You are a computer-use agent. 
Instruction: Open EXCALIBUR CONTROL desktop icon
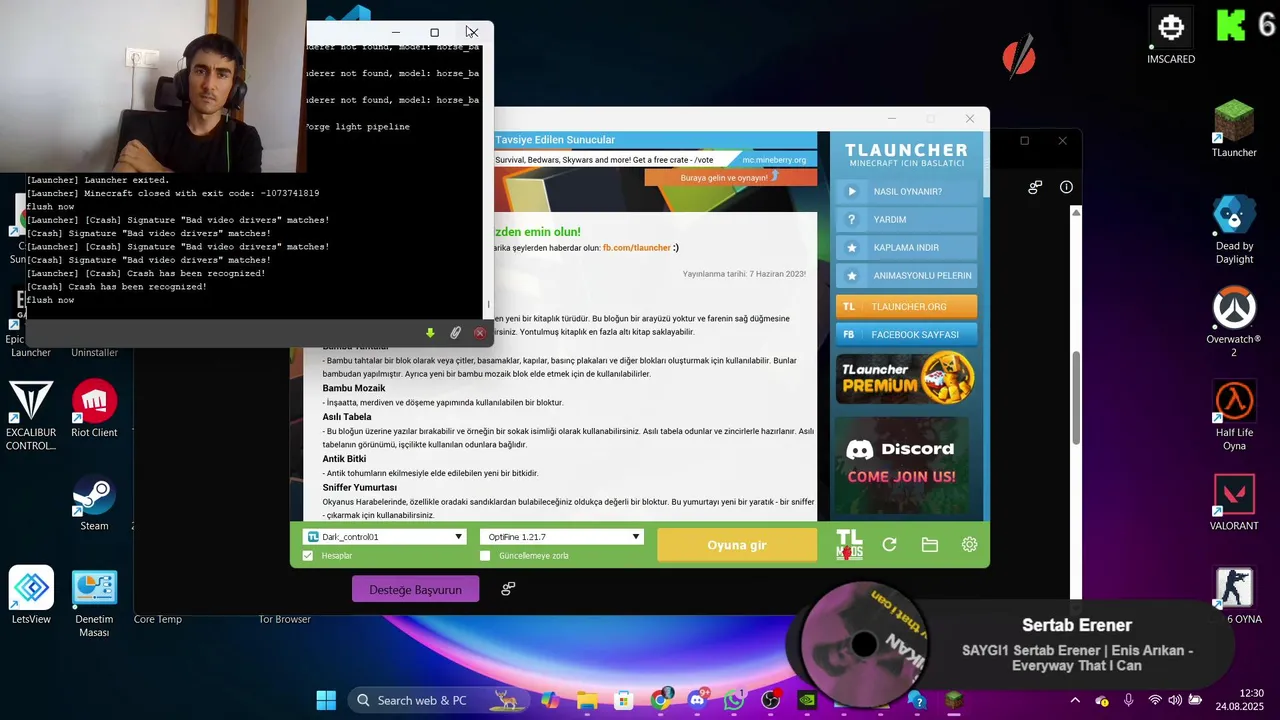(x=31, y=416)
